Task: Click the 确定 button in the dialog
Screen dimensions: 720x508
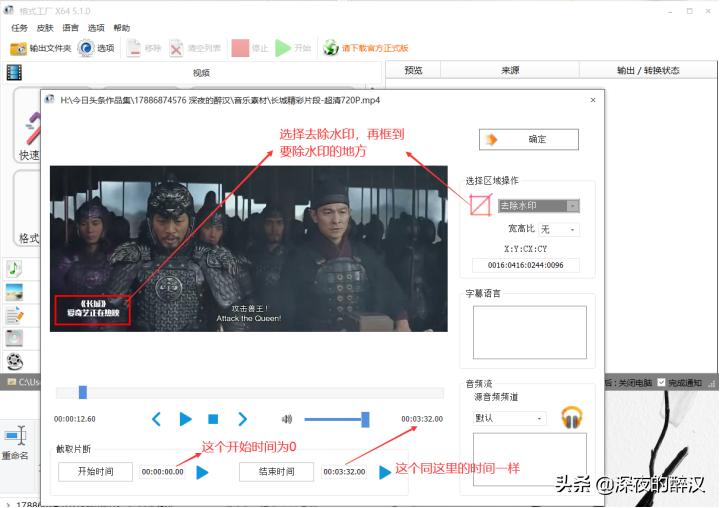Action: (529, 139)
